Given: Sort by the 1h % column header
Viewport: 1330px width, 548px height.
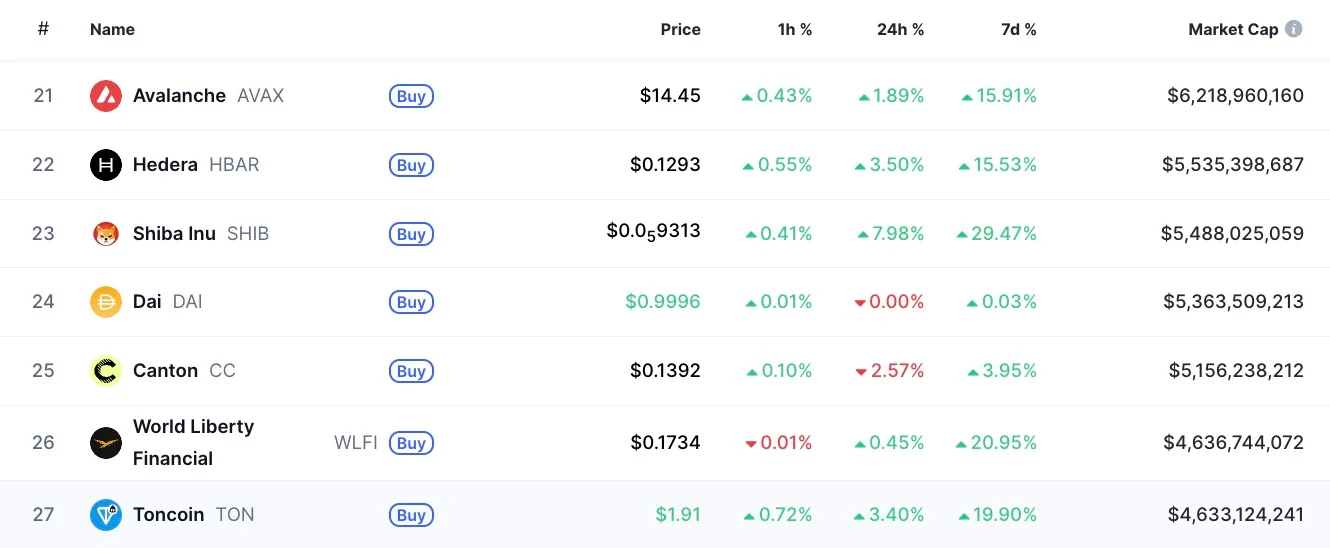Looking at the screenshot, I should click(x=794, y=29).
